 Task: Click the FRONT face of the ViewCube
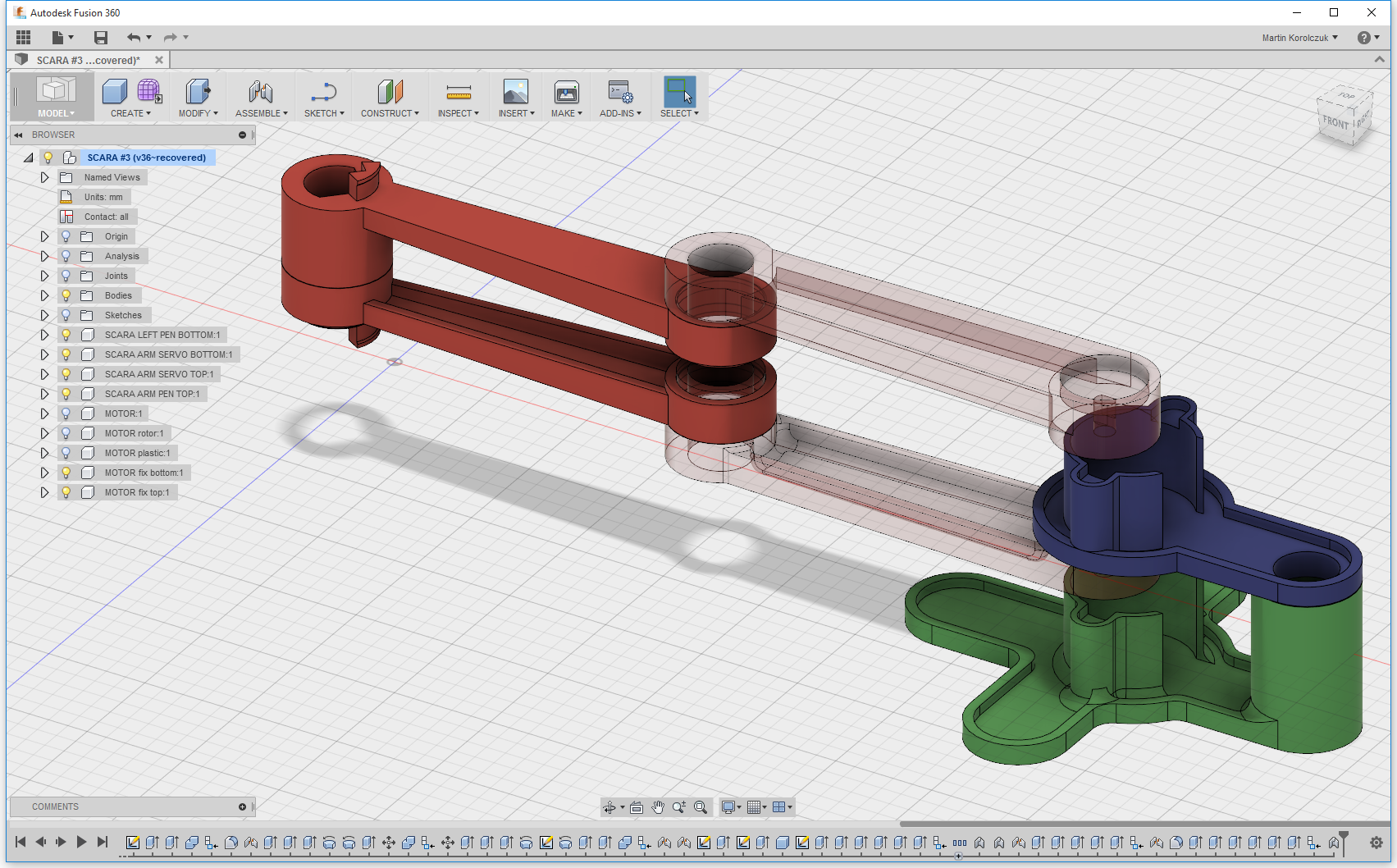[1335, 123]
